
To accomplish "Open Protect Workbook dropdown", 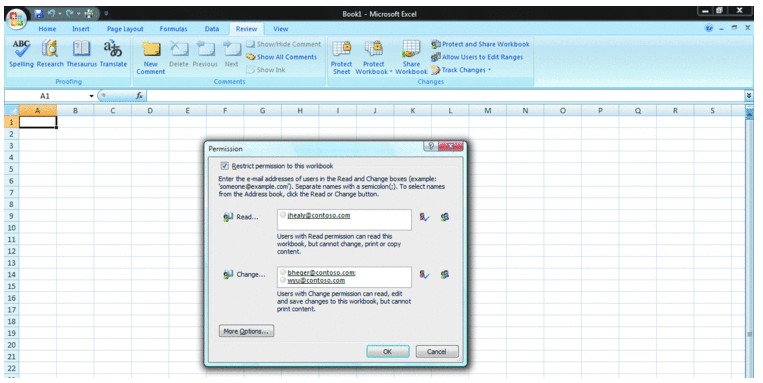I will 373,57.
